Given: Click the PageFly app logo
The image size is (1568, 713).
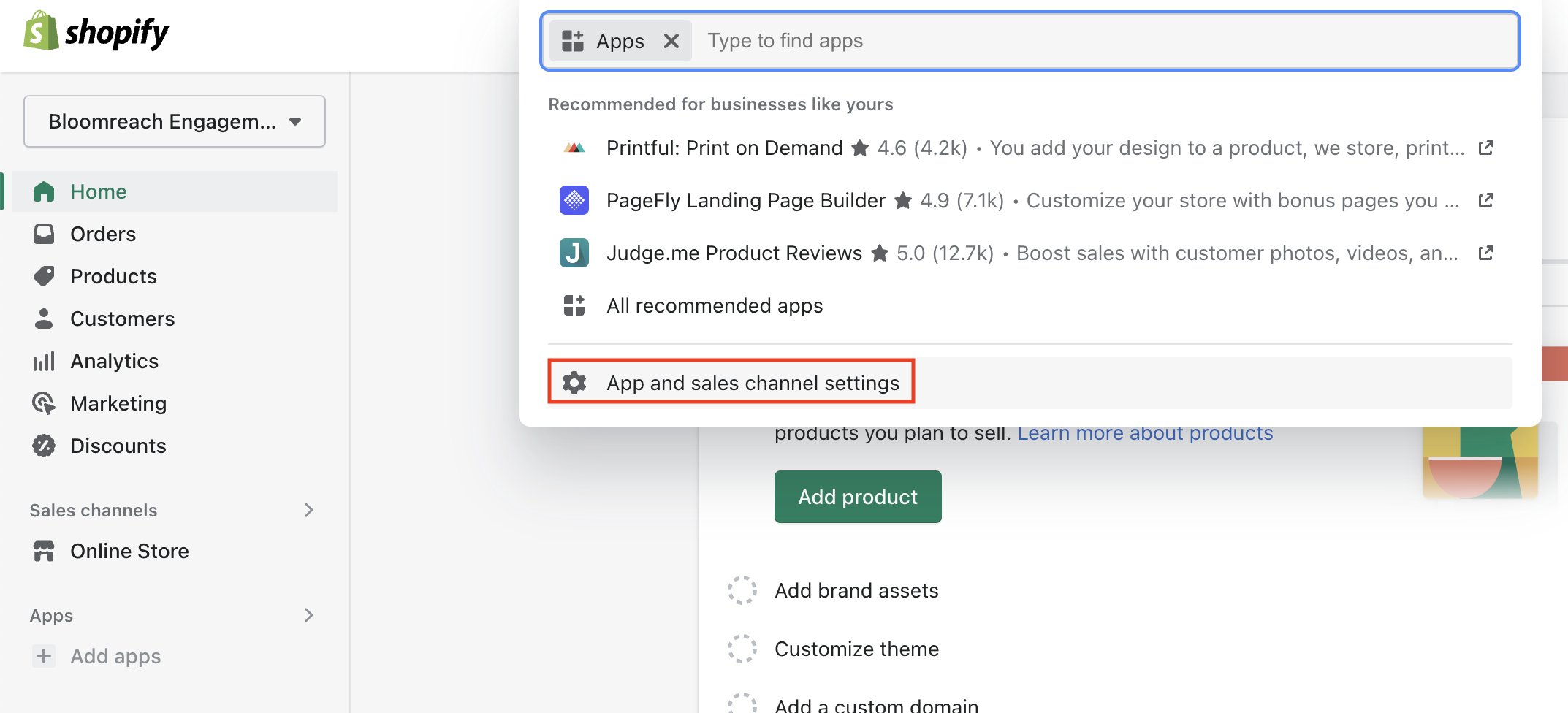Looking at the screenshot, I should pyautogui.click(x=574, y=200).
